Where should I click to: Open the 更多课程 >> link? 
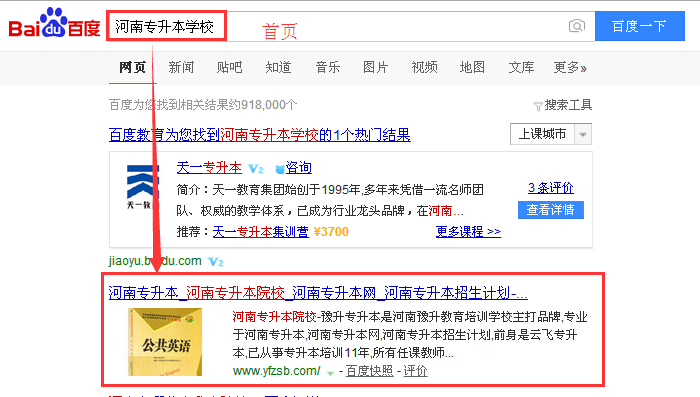pos(468,231)
